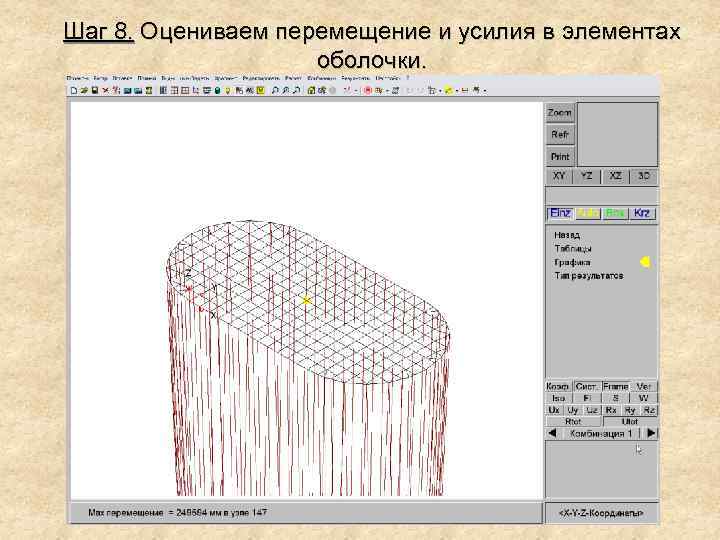The width and height of the screenshot is (720, 540).
Task: Toggle the W display button
Action: [x=643, y=399]
